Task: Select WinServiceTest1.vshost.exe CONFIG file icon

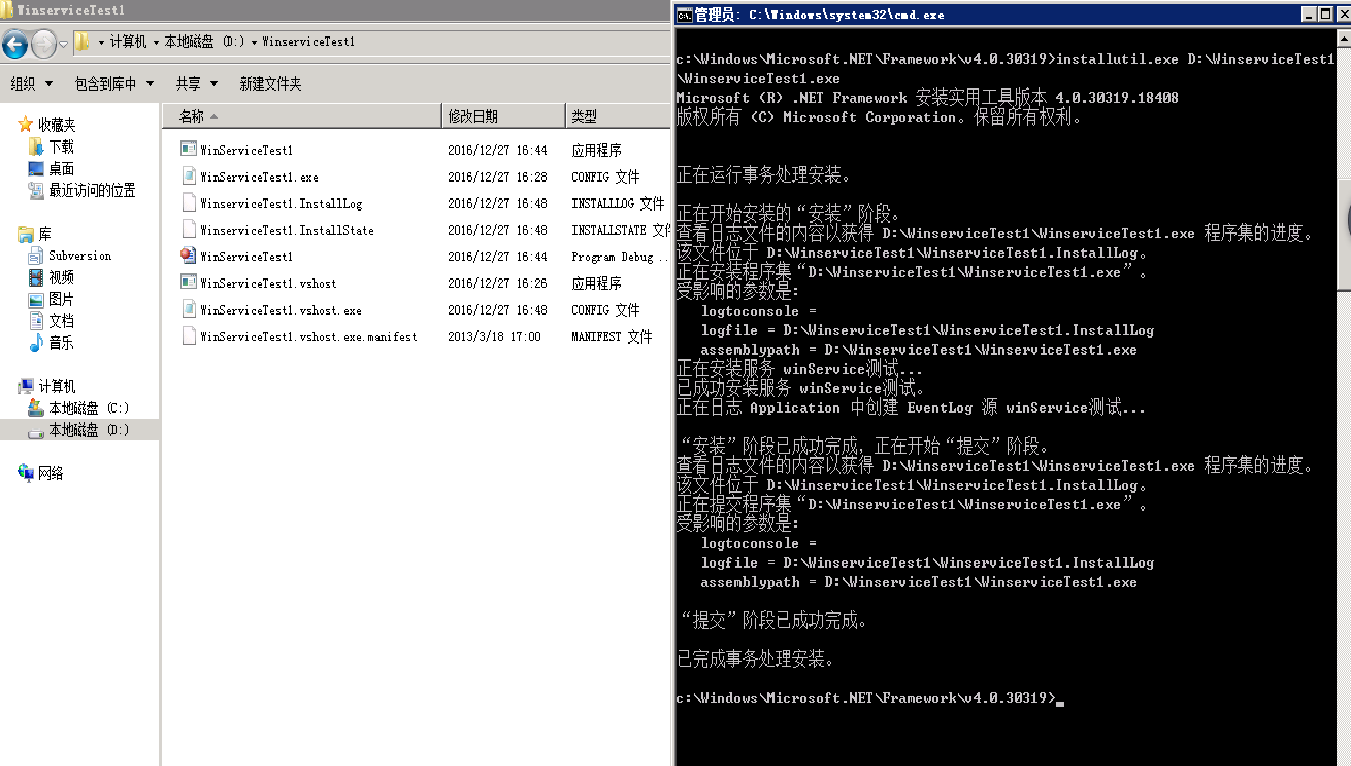Action: 189,310
